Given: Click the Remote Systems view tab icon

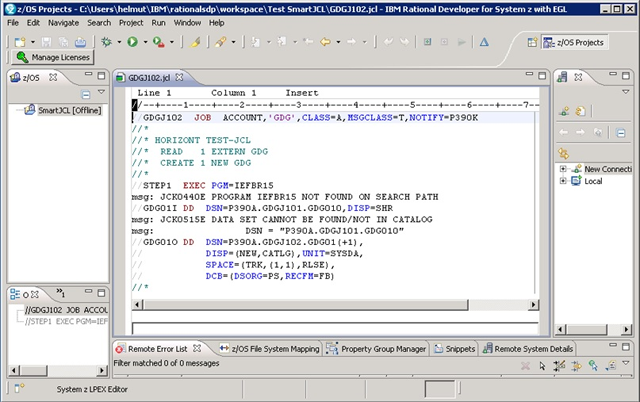Looking at the screenshot, I should pyautogui.click(x=562, y=77).
